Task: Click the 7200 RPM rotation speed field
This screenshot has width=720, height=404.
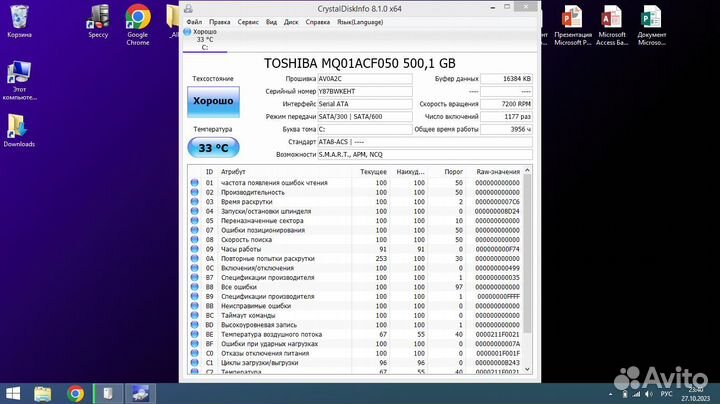Action: pyautogui.click(x=506, y=104)
